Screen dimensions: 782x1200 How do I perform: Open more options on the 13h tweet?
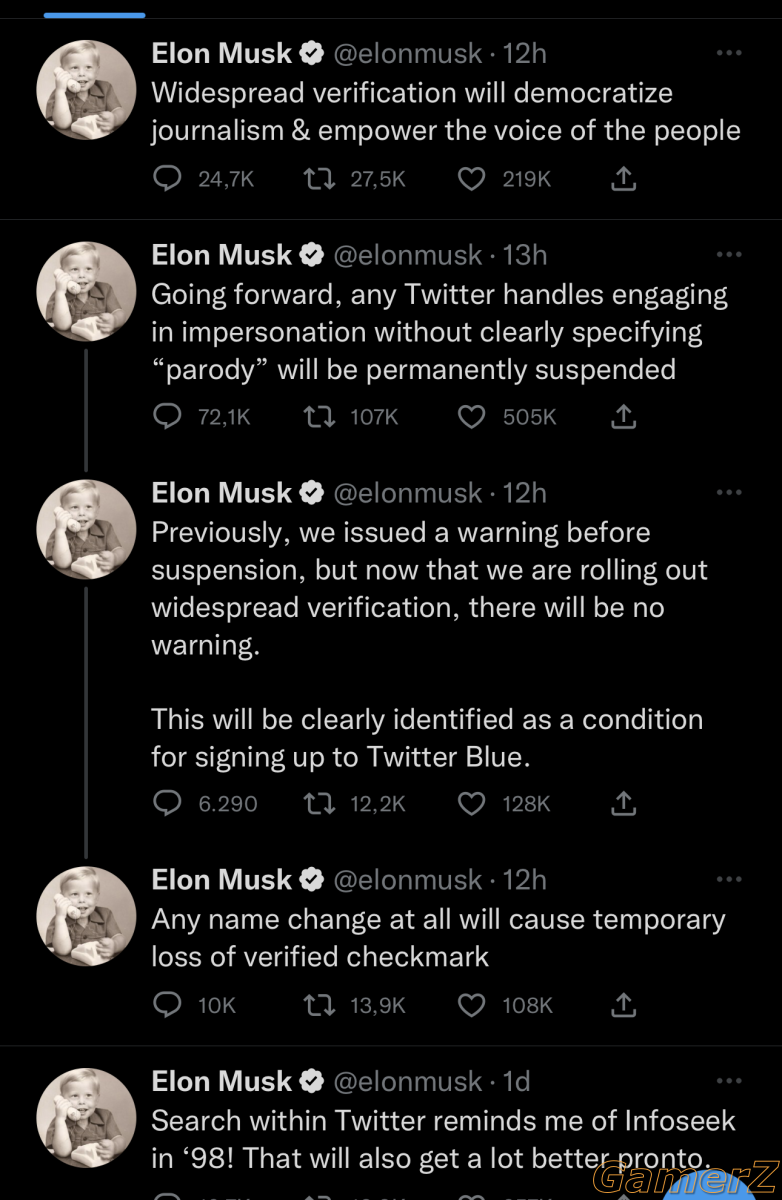(x=730, y=254)
